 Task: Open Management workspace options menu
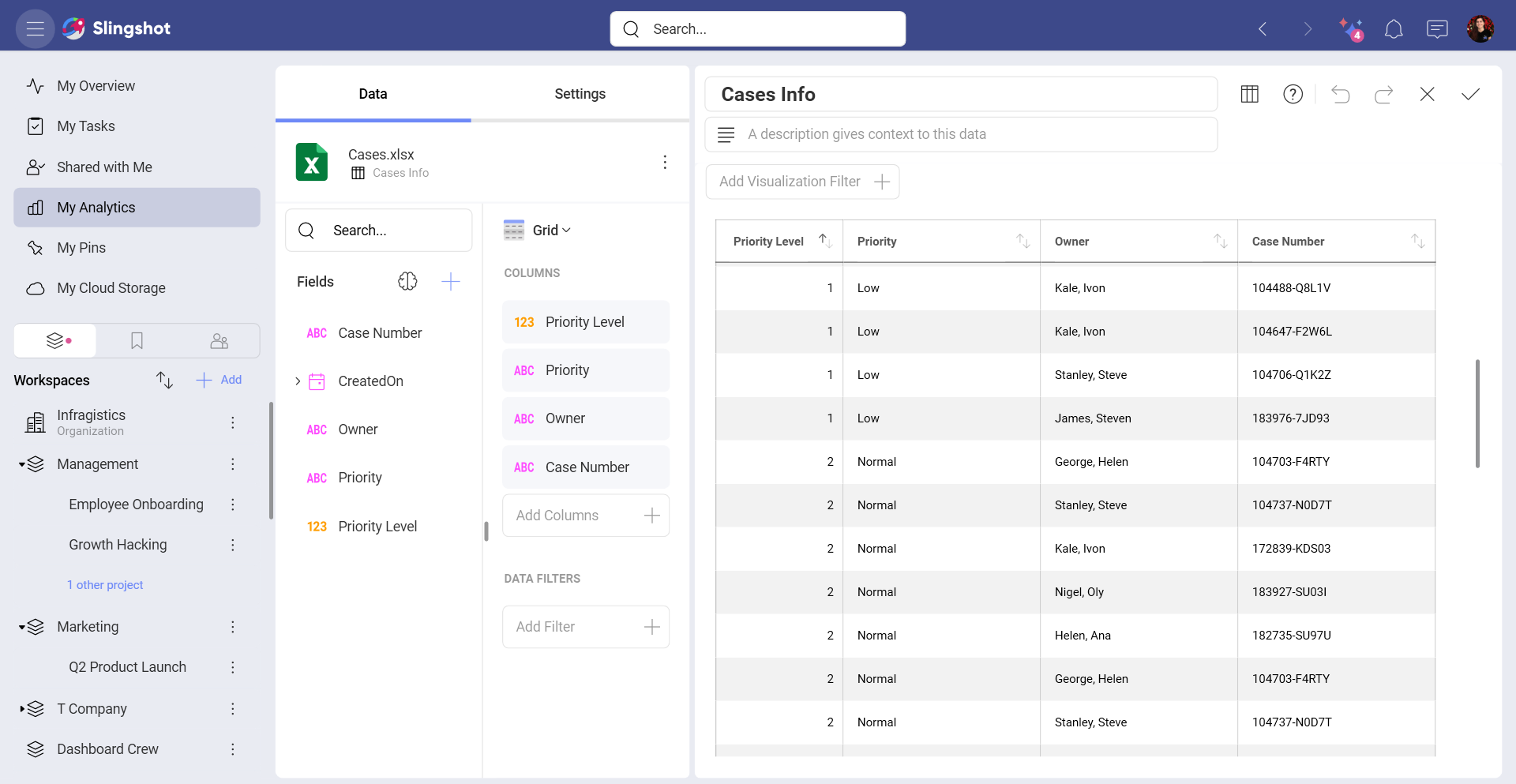pos(233,464)
